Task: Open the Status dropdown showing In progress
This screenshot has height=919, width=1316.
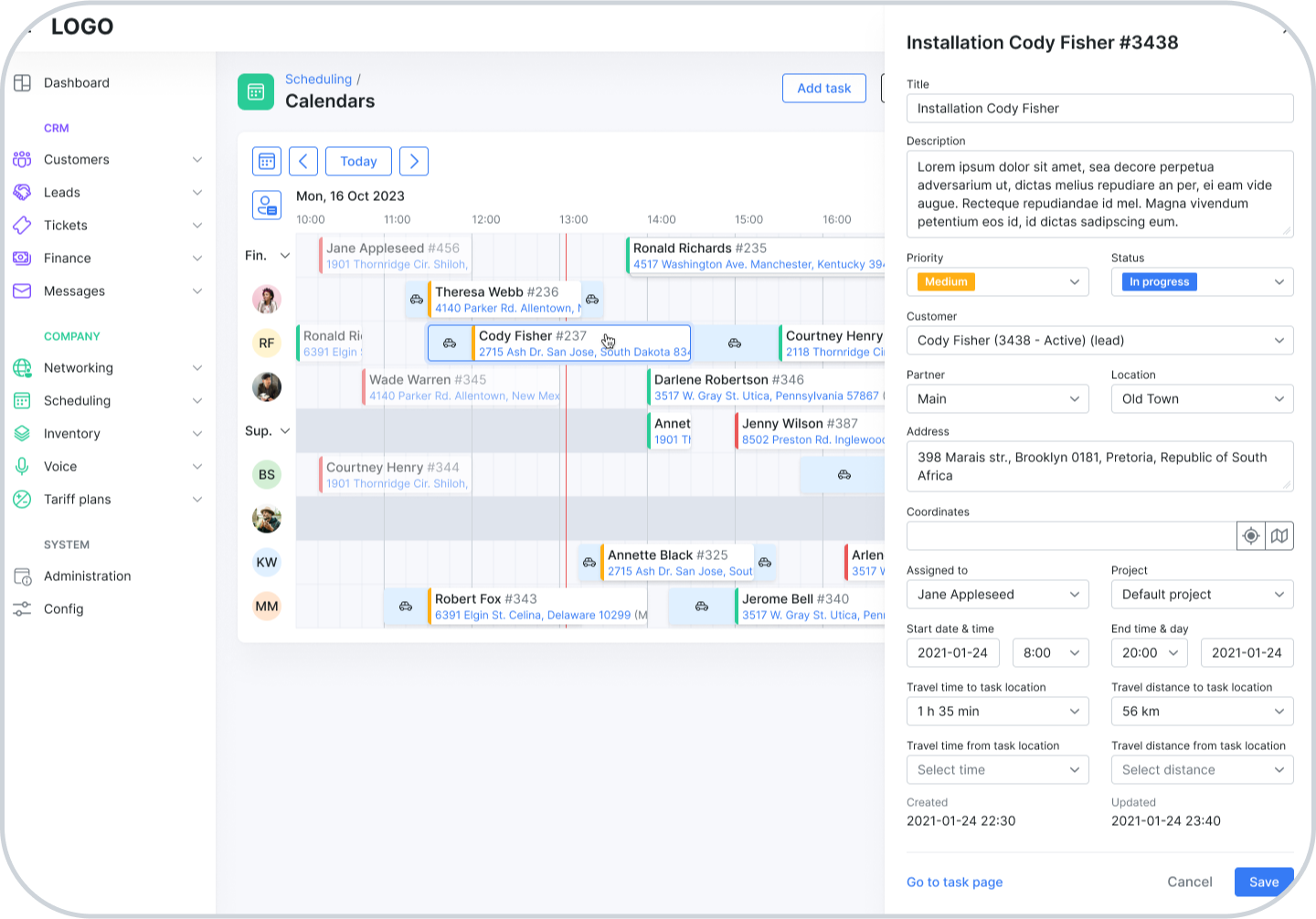Action: tap(1202, 281)
